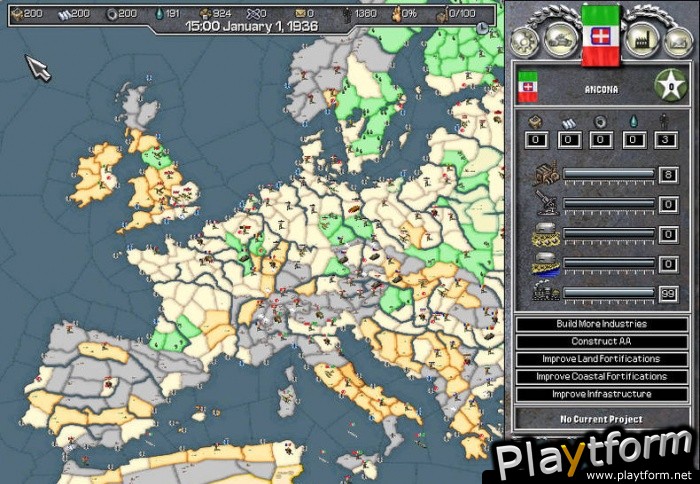Click the industry factory icon beside the slider

tap(546, 174)
